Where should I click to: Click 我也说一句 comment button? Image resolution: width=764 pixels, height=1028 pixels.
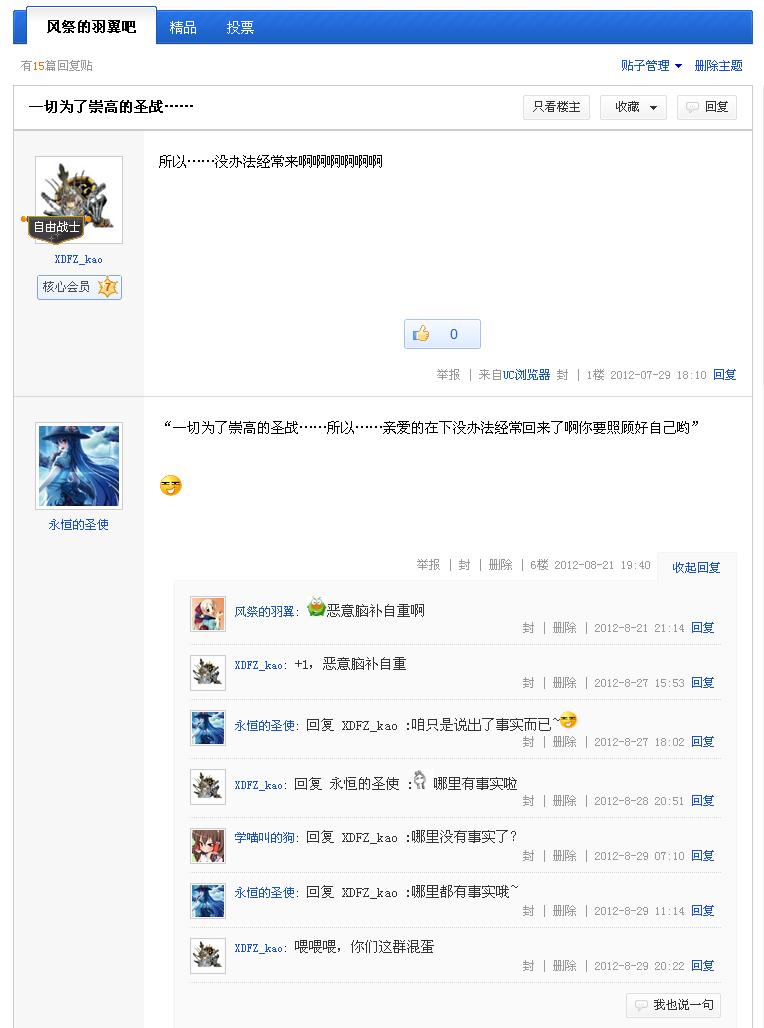coord(674,1004)
